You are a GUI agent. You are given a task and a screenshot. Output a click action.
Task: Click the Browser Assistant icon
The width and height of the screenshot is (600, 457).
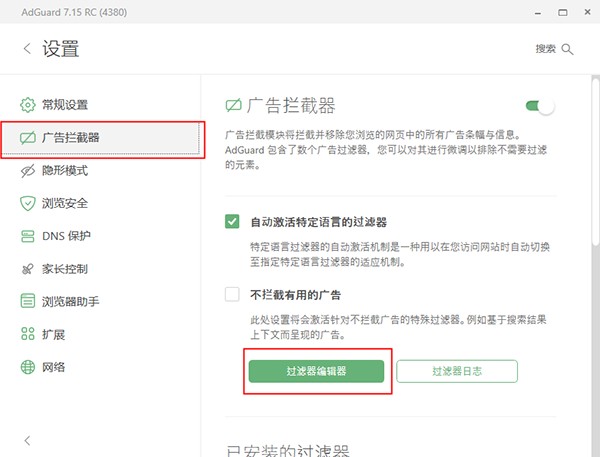[27, 301]
